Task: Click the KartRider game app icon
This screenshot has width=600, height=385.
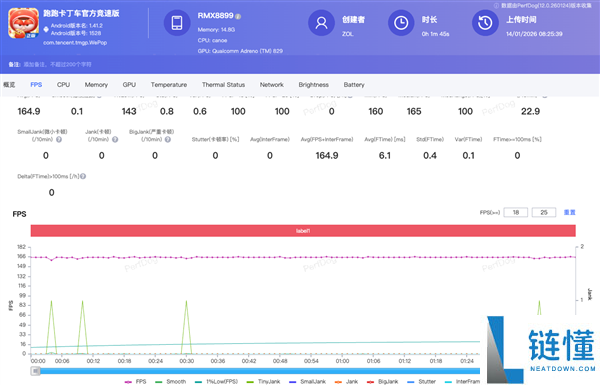Action: [23, 23]
